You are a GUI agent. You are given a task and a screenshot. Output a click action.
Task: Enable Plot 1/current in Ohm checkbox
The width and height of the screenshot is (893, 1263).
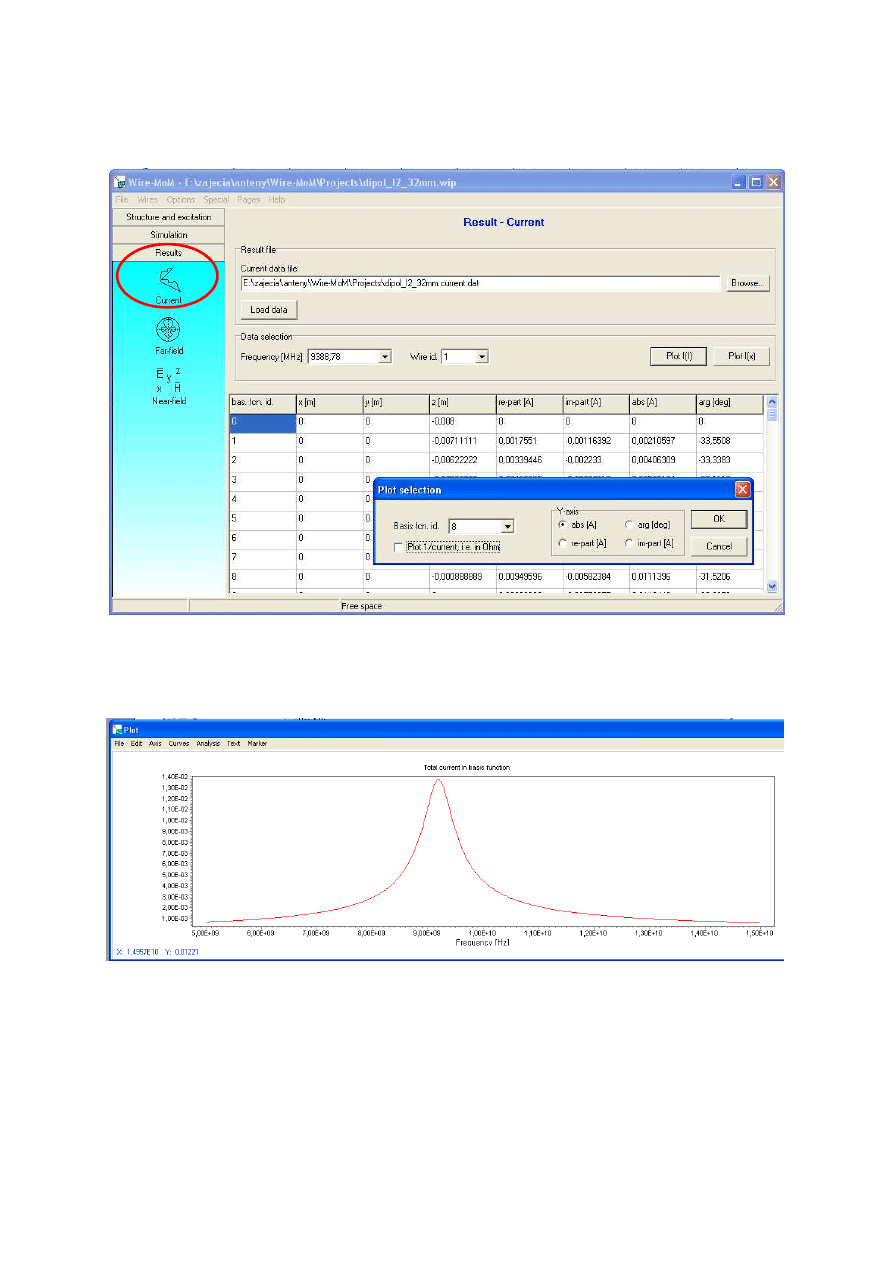pyautogui.click(x=400, y=547)
